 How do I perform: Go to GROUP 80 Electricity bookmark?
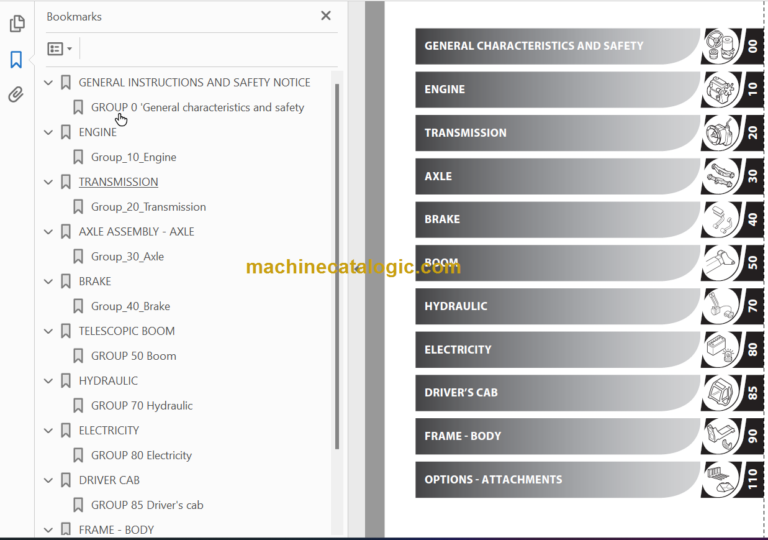[141, 455]
